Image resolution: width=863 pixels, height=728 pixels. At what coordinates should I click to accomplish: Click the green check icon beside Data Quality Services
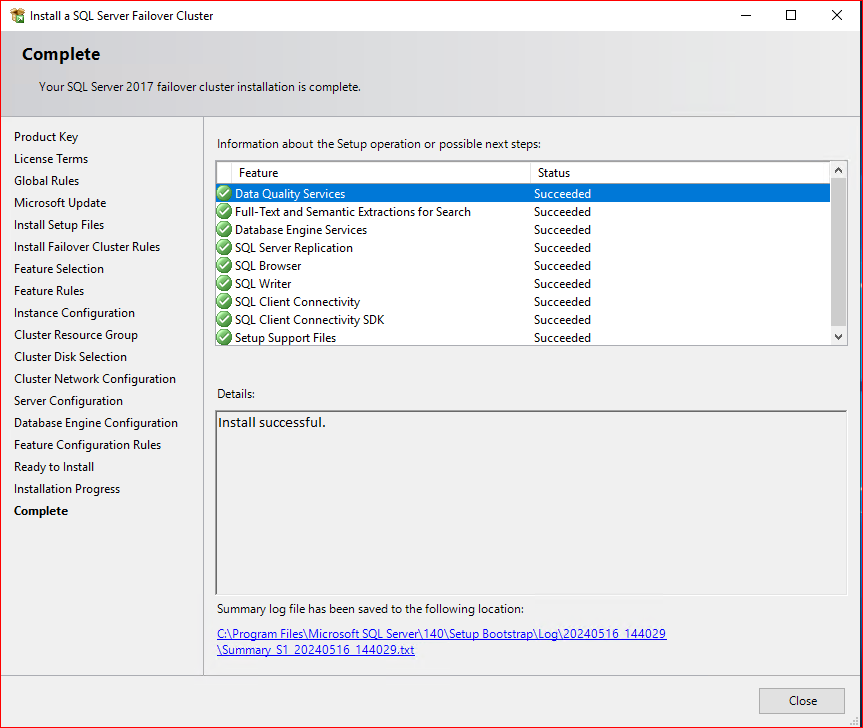click(224, 193)
